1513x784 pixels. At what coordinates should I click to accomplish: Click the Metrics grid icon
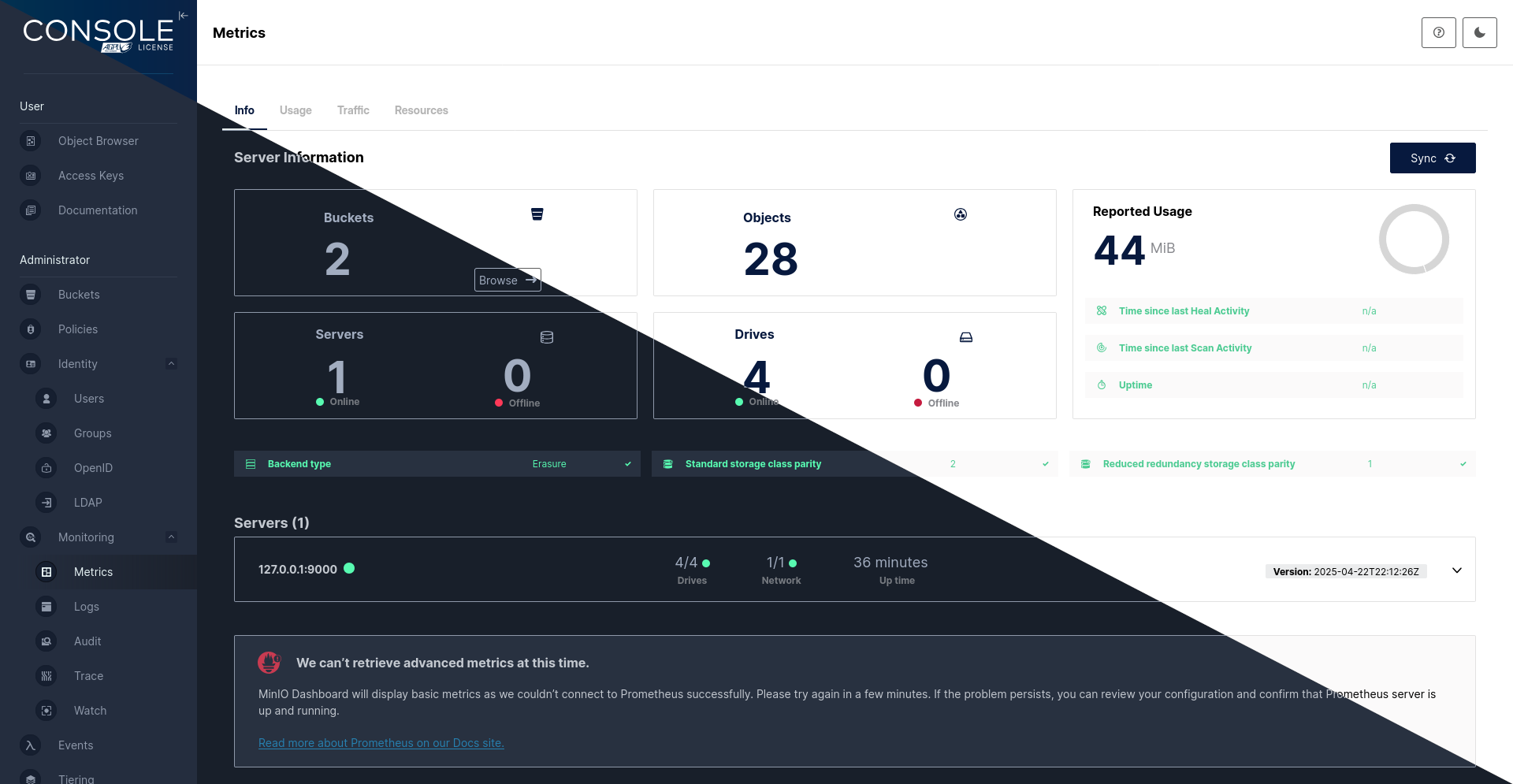tap(46, 572)
